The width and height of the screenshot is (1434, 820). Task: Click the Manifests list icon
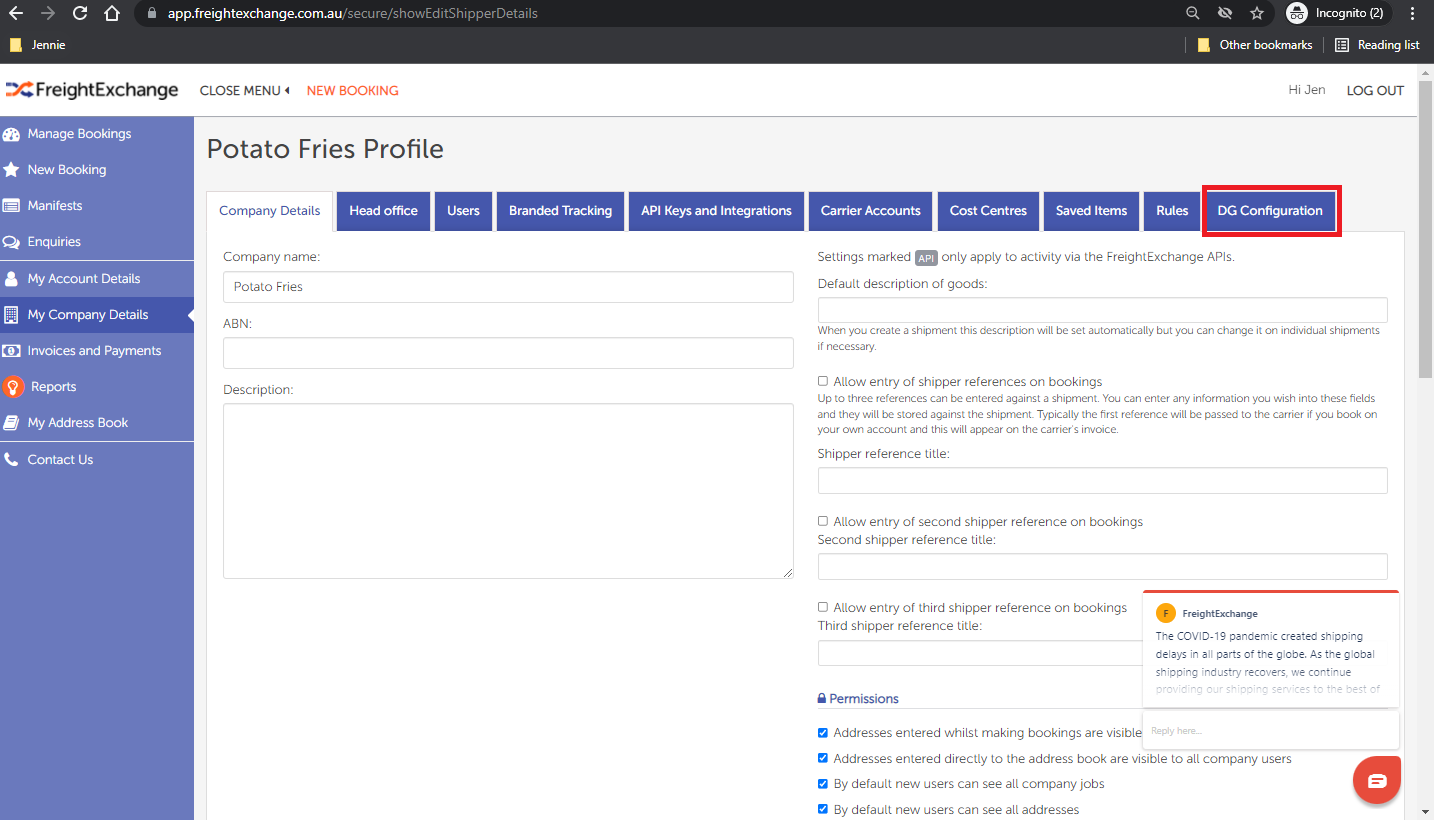click(x=11, y=206)
